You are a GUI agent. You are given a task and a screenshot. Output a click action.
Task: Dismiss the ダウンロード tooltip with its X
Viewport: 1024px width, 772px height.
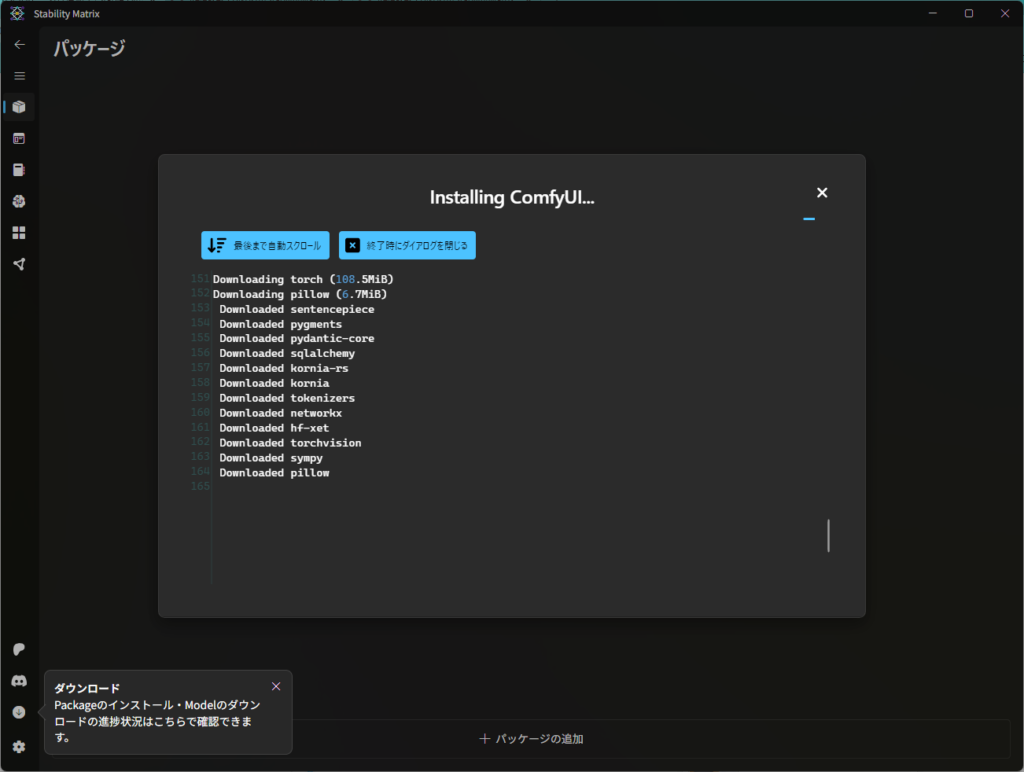(x=276, y=686)
